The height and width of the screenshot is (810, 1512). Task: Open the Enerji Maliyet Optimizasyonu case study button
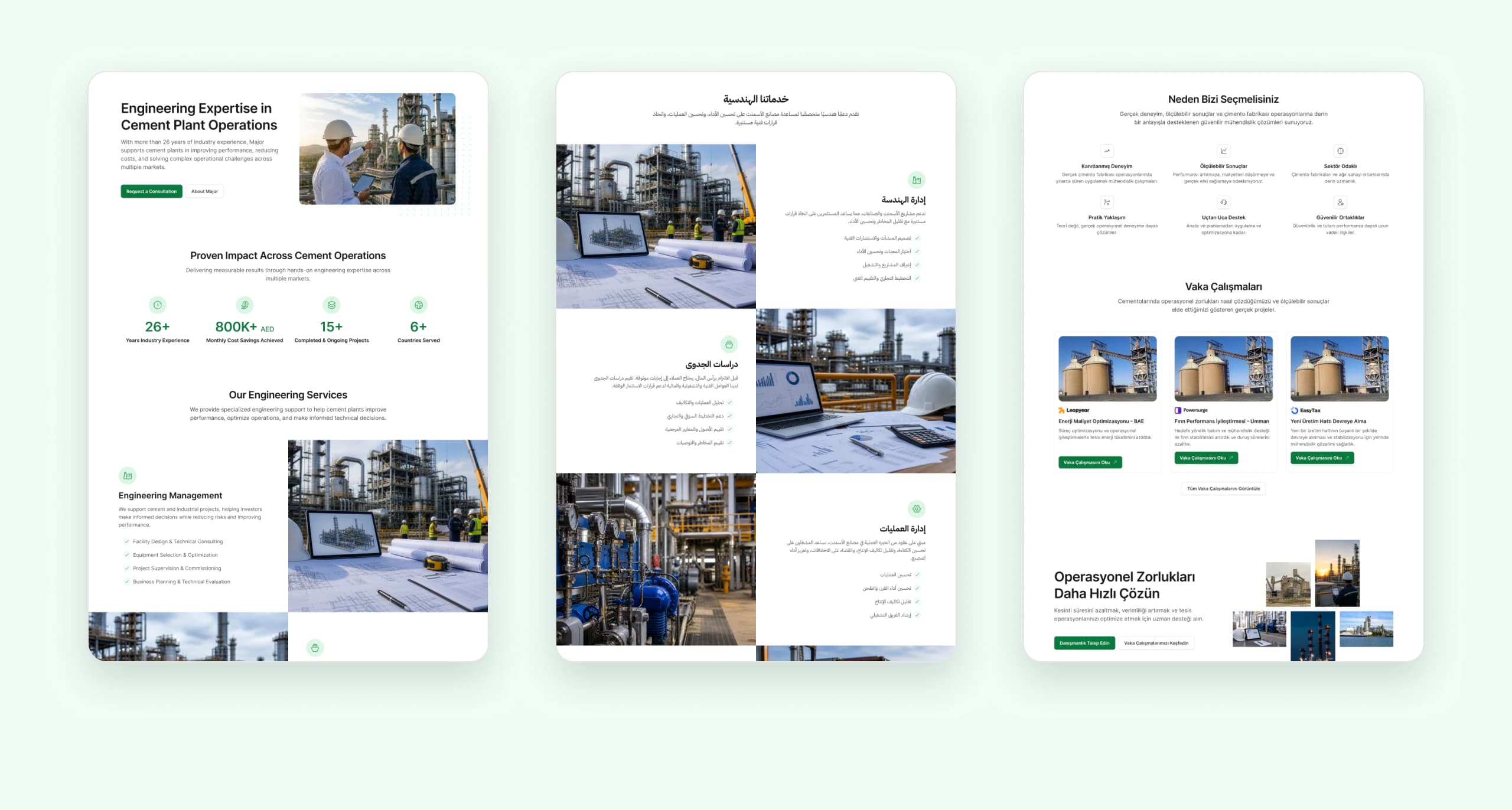pyautogui.click(x=1090, y=462)
